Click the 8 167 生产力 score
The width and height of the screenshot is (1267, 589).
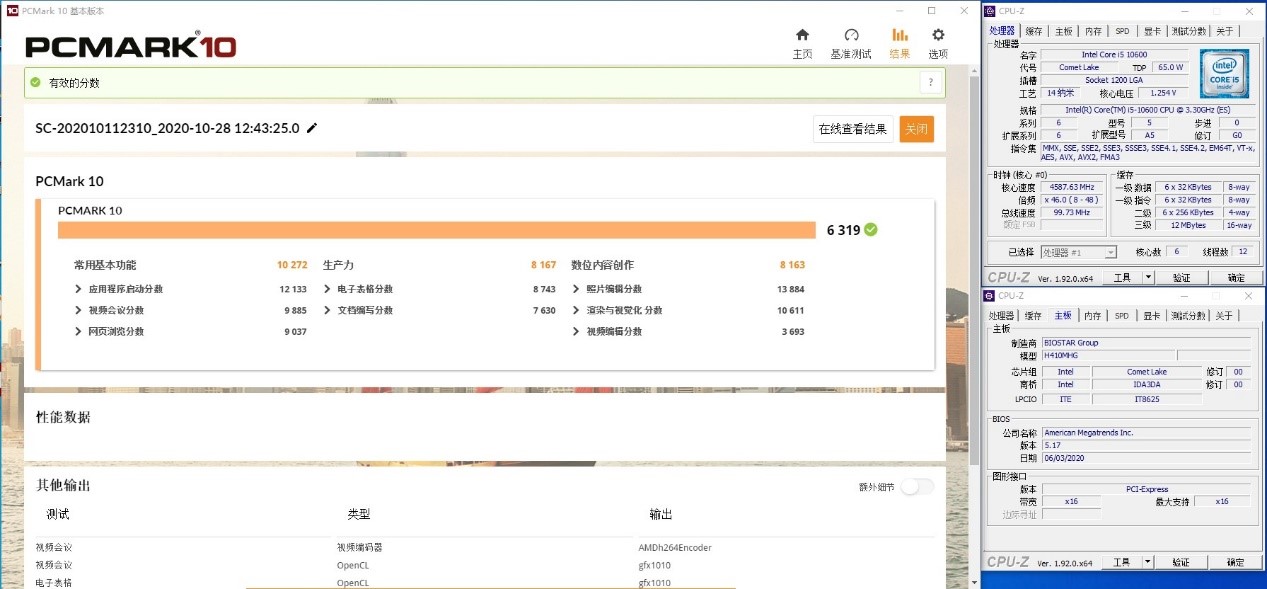(x=544, y=265)
